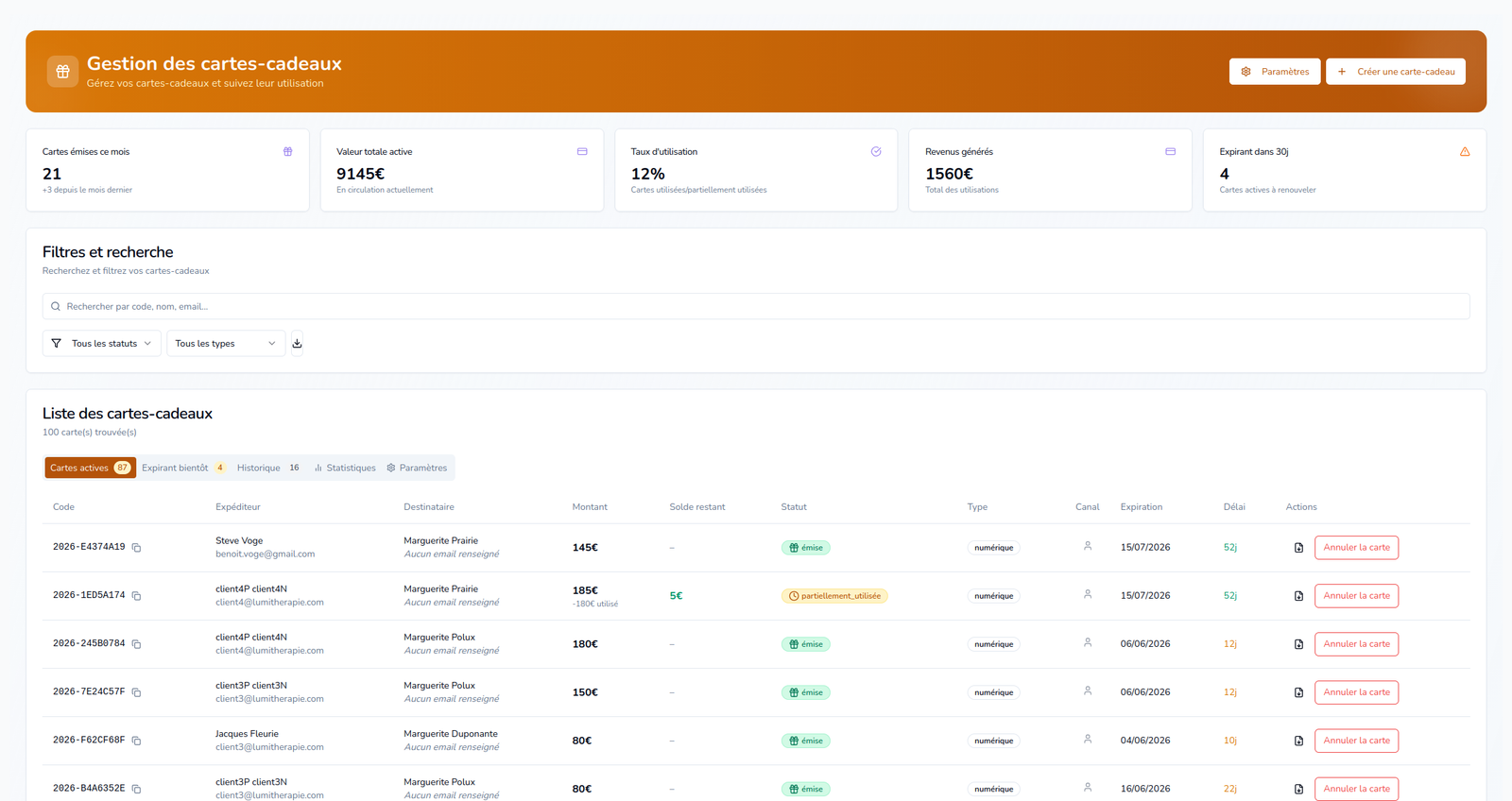
Task: Copy gift card code 2026-E4374A19
Action: point(136,548)
